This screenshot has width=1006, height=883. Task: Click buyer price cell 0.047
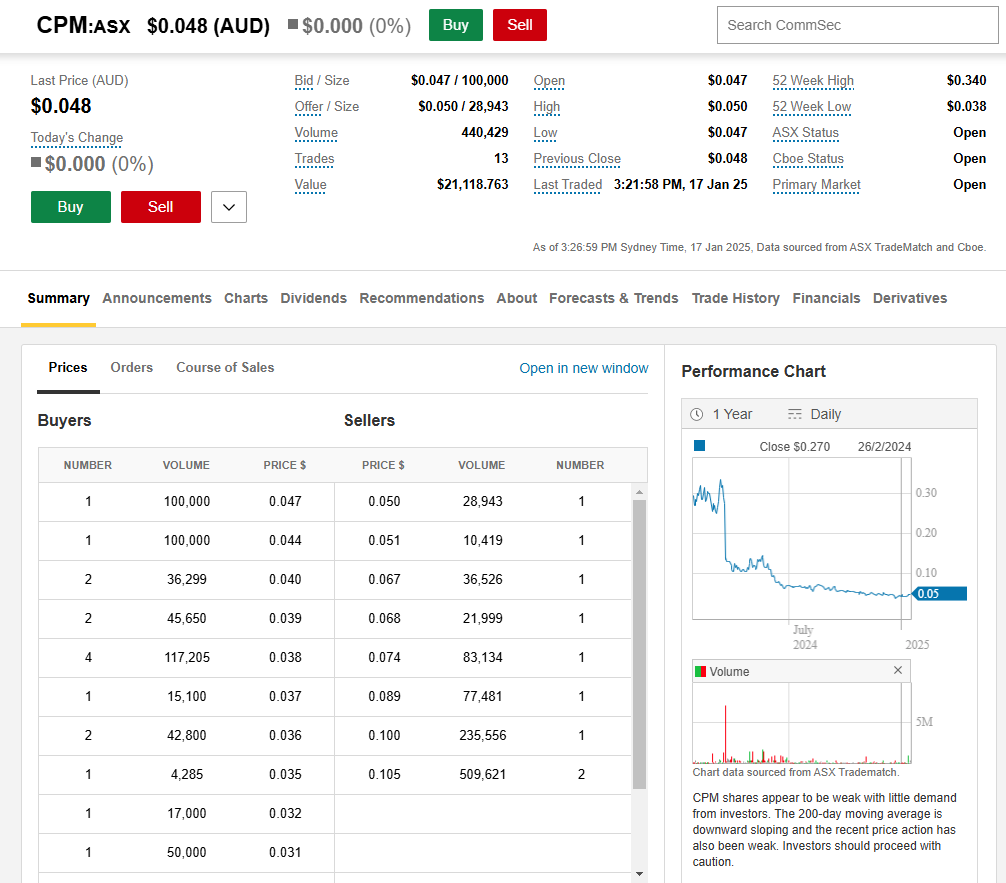click(x=286, y=502)
